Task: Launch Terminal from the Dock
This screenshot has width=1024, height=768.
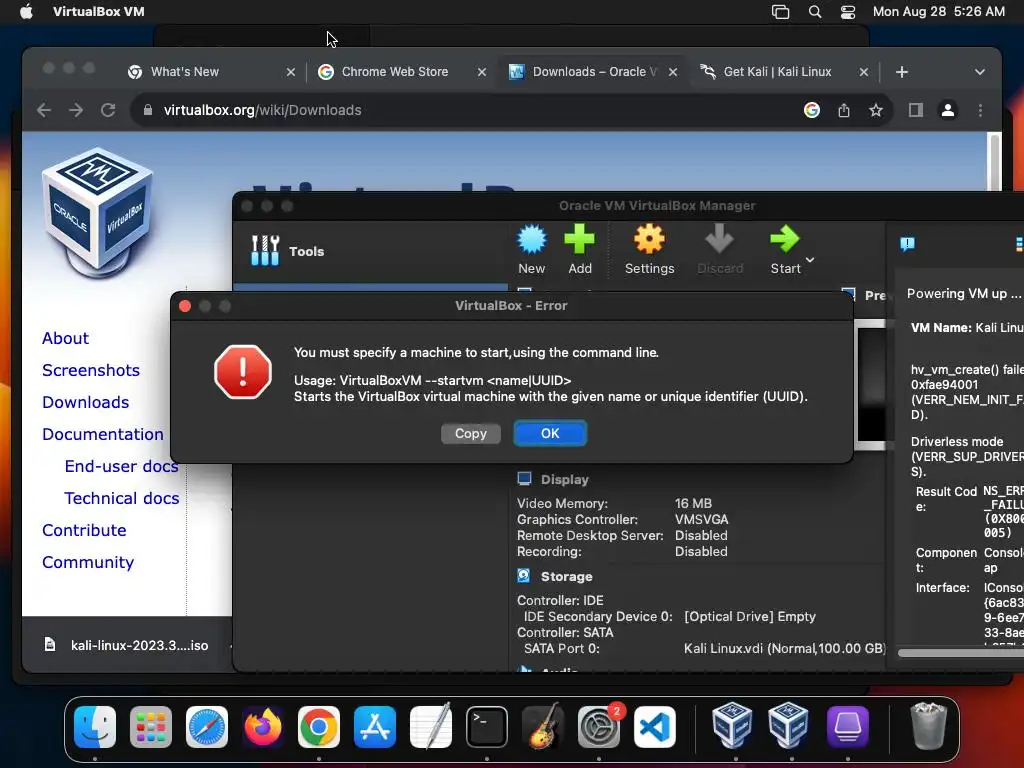Action: tap(487, 727)
